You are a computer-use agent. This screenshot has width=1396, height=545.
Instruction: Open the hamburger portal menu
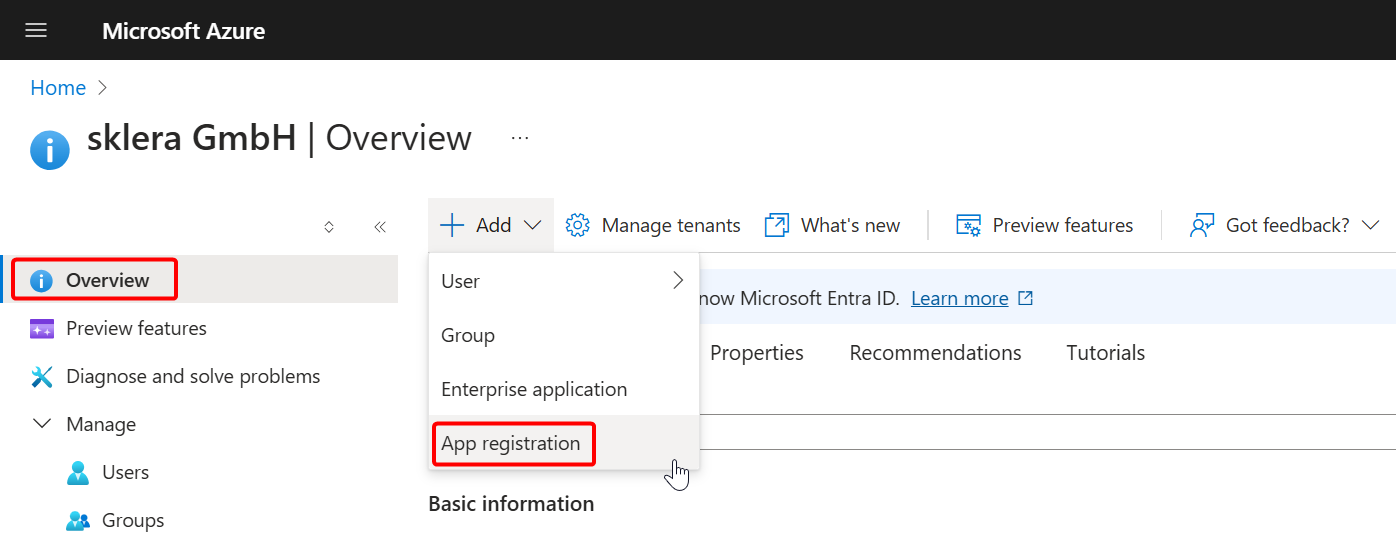(x=36, y=30)
